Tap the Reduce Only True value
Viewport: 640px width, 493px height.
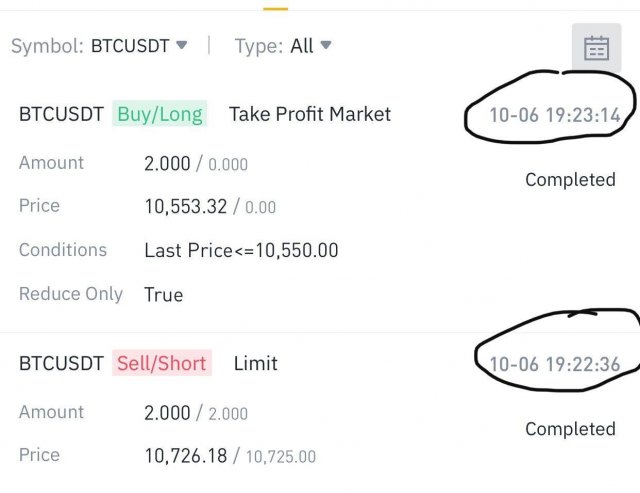[x=163, y=294]
